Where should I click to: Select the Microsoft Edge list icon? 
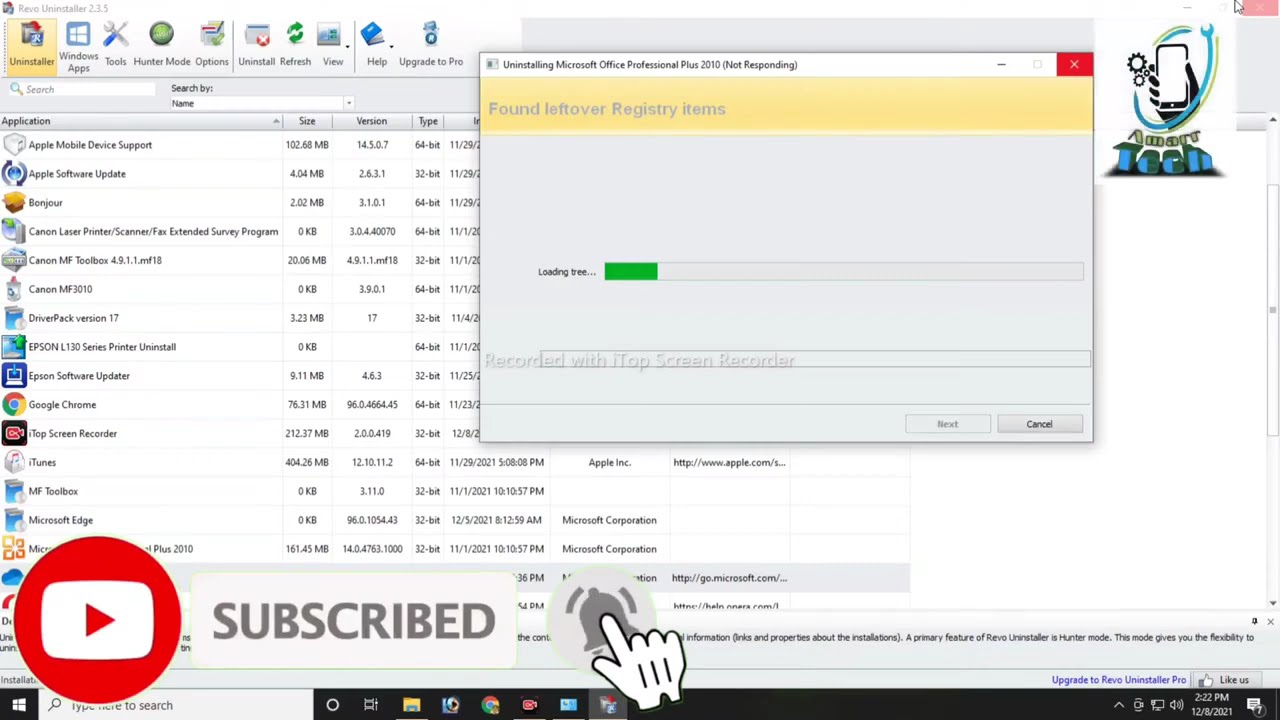click(14, 520)
